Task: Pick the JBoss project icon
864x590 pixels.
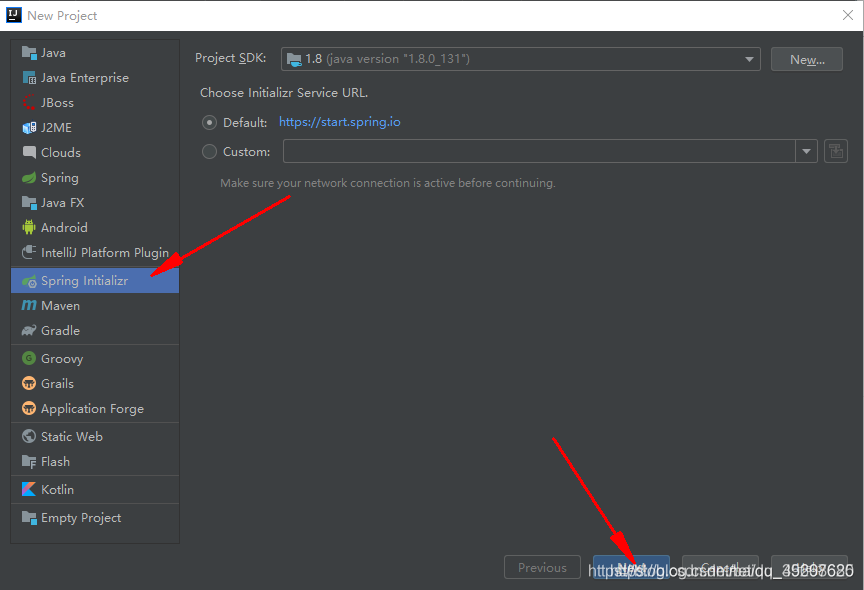Action: [x=29, y=102]
